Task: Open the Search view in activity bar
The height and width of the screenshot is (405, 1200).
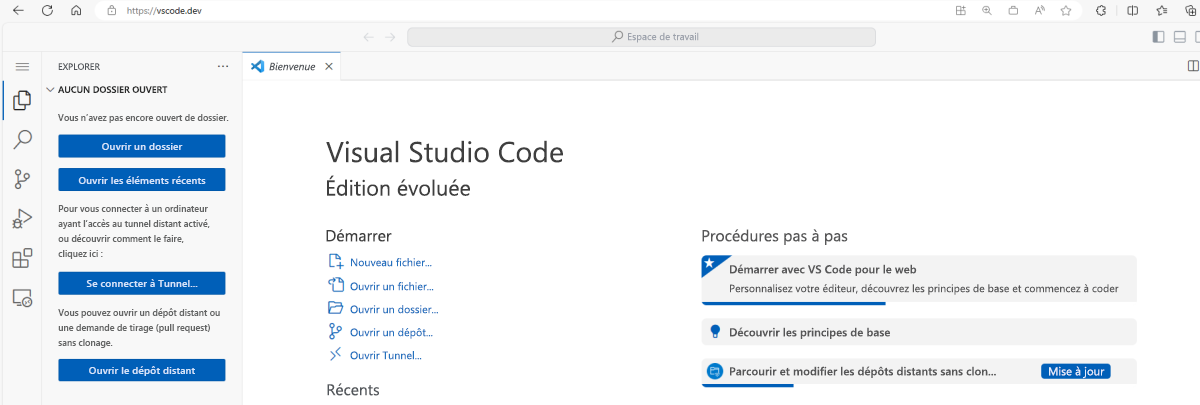Action: tap(21, 140)
